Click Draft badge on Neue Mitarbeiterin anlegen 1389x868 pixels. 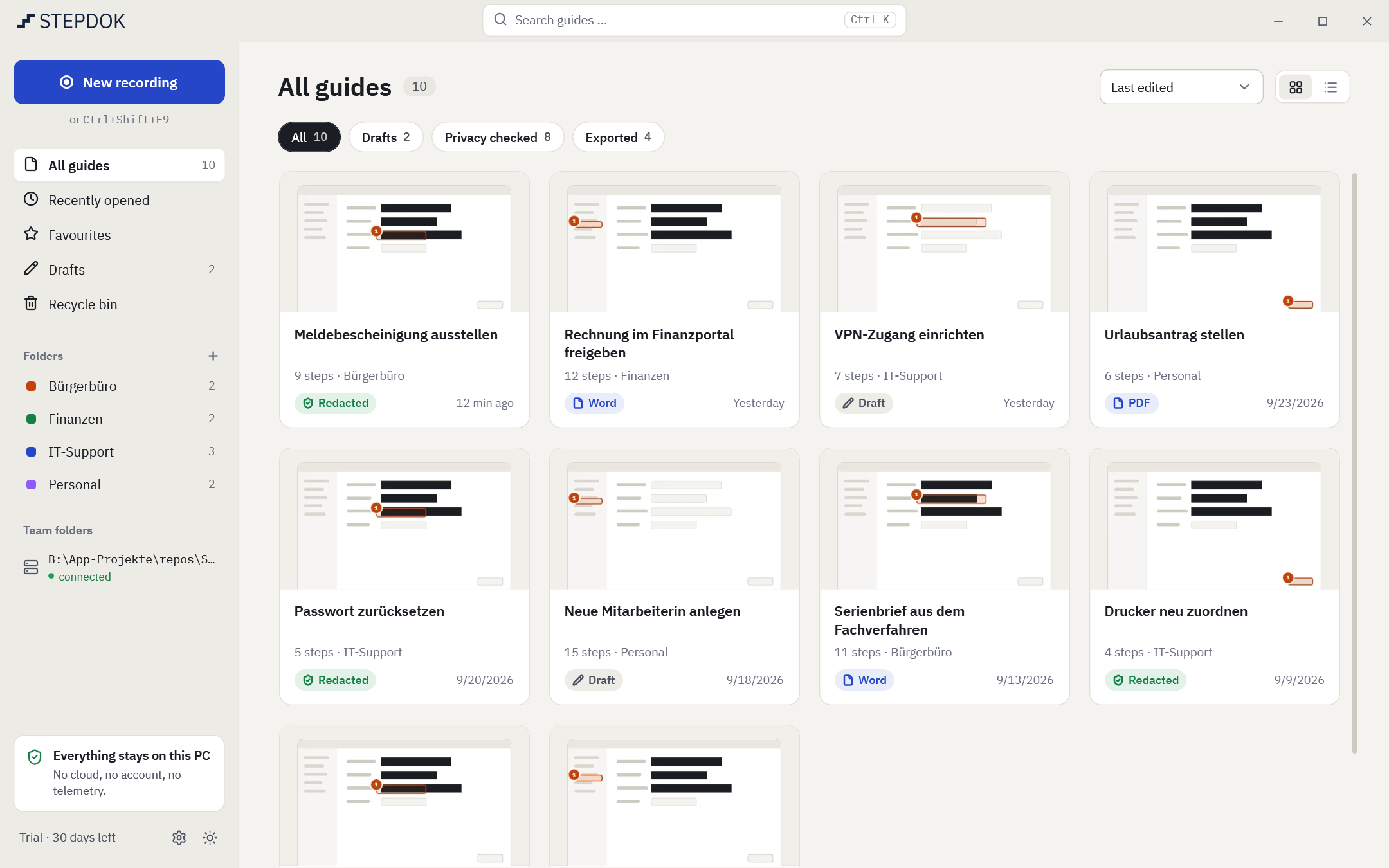(x=594, y=680)
